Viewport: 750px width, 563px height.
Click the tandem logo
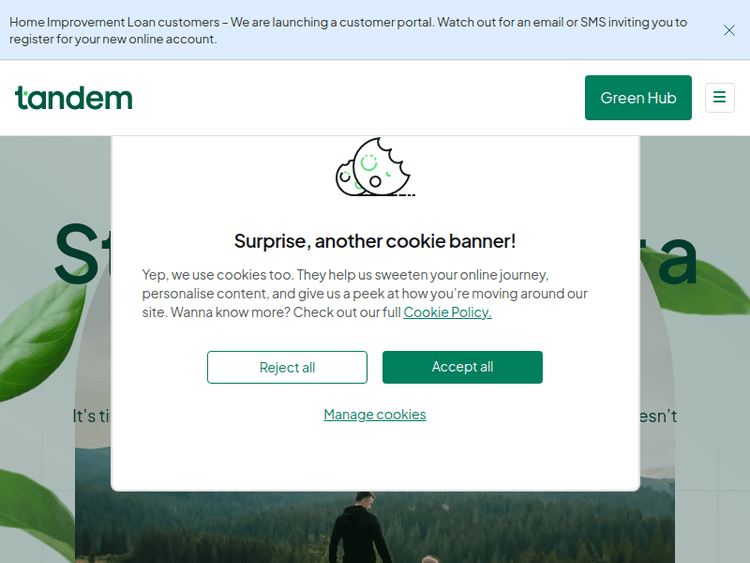[x=74, y=97]
